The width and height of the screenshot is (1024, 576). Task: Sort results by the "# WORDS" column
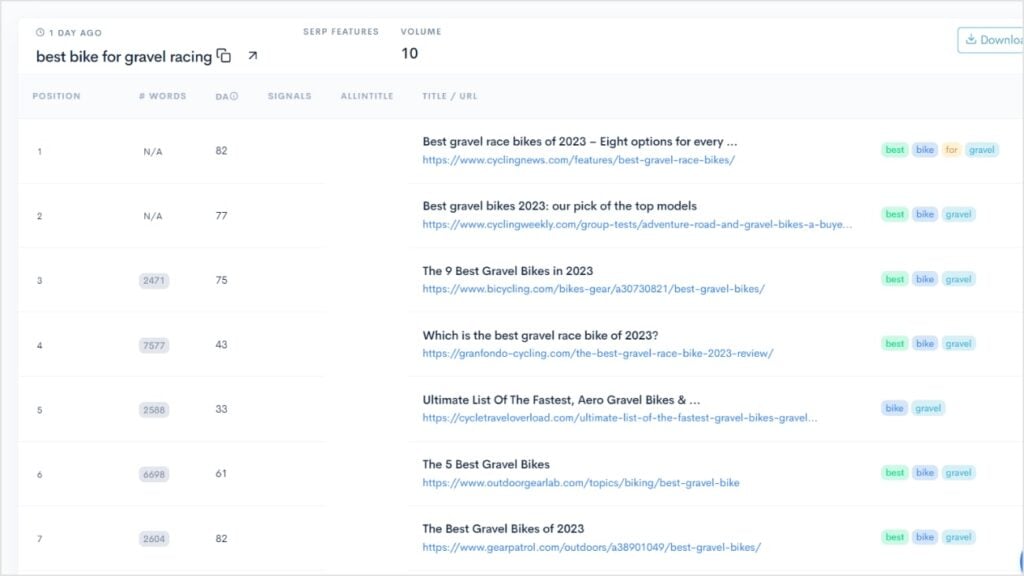160,95
